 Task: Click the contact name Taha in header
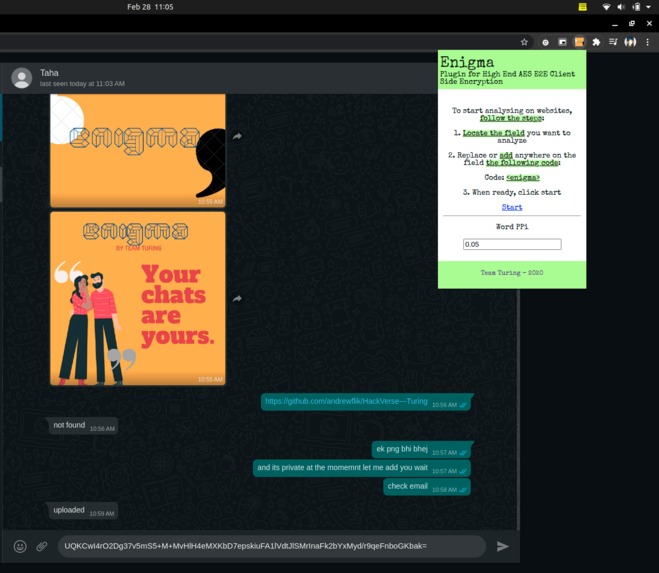click(x=49, y=73)
